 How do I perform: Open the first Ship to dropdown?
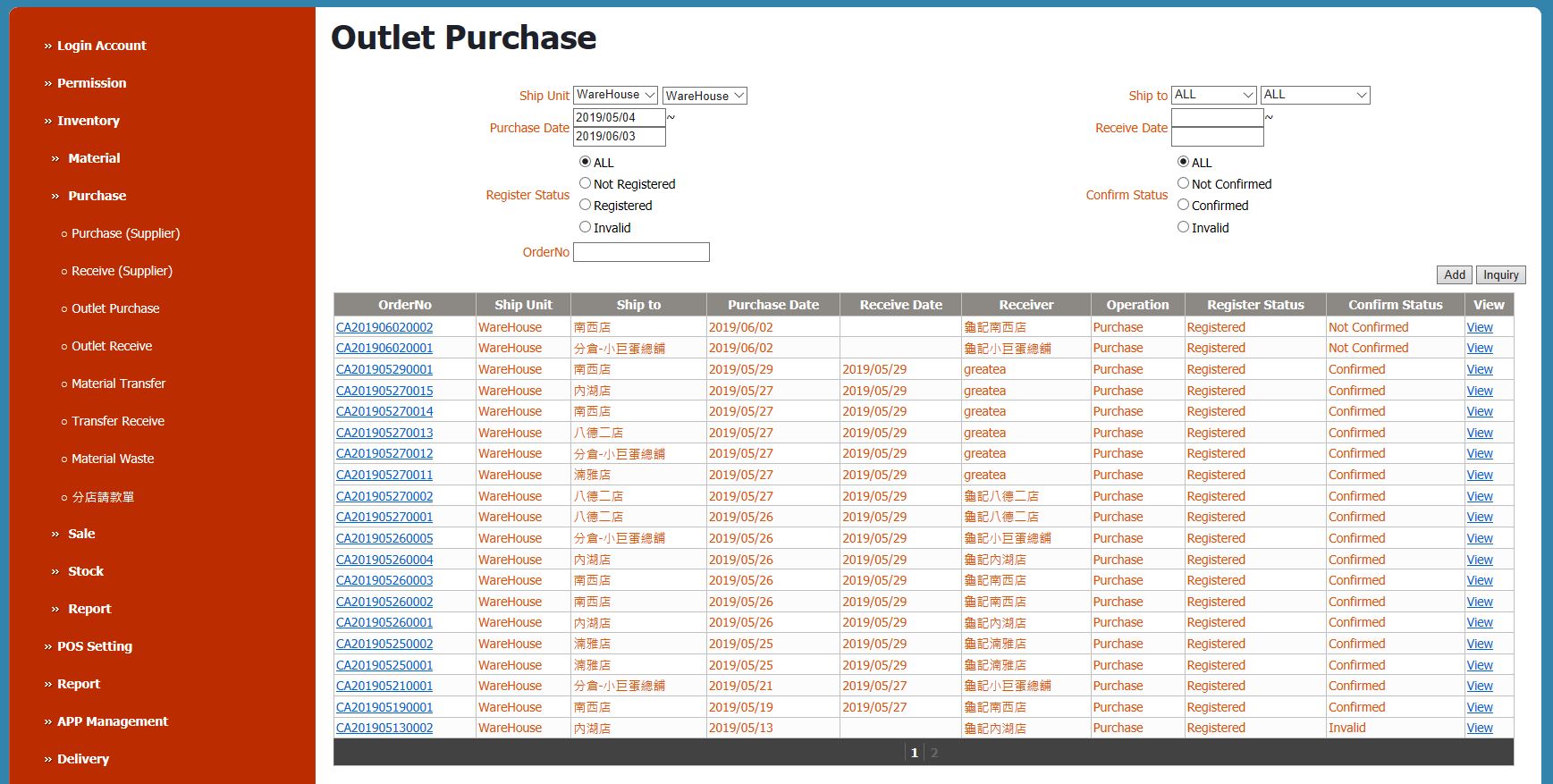click(x=1214, y=95)
